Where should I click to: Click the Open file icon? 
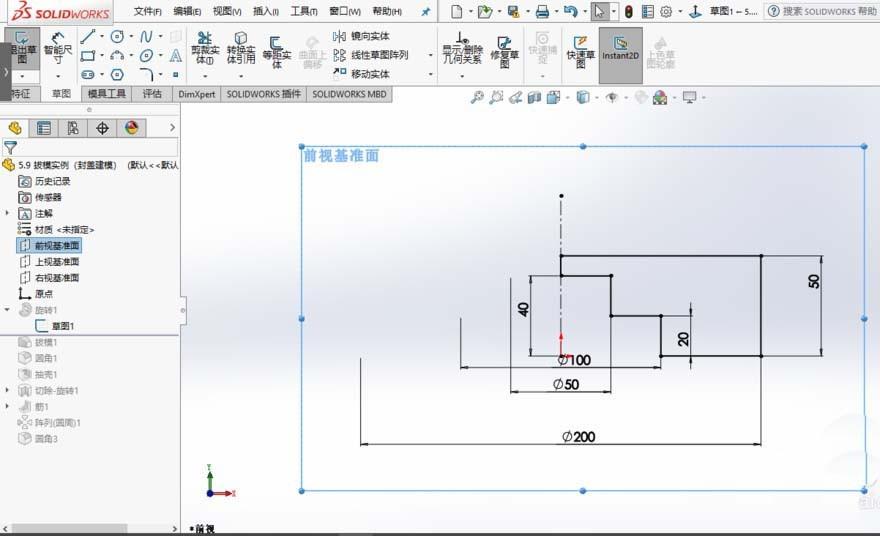tap(484, 11)
